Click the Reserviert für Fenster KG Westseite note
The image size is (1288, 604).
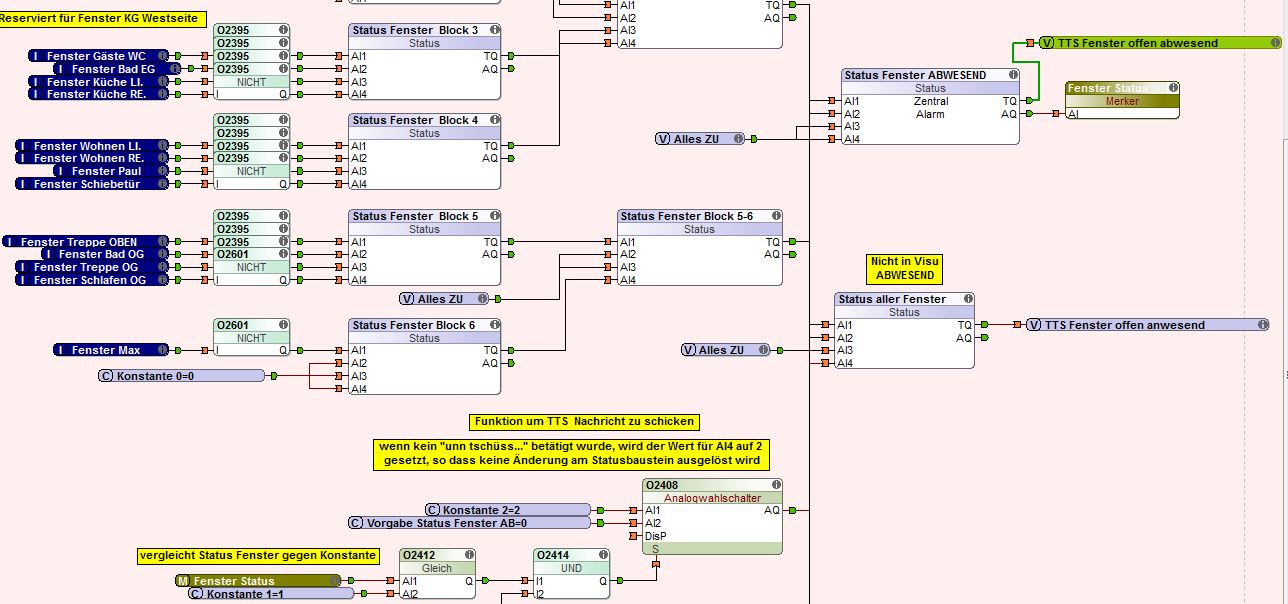tap(101, 18)
